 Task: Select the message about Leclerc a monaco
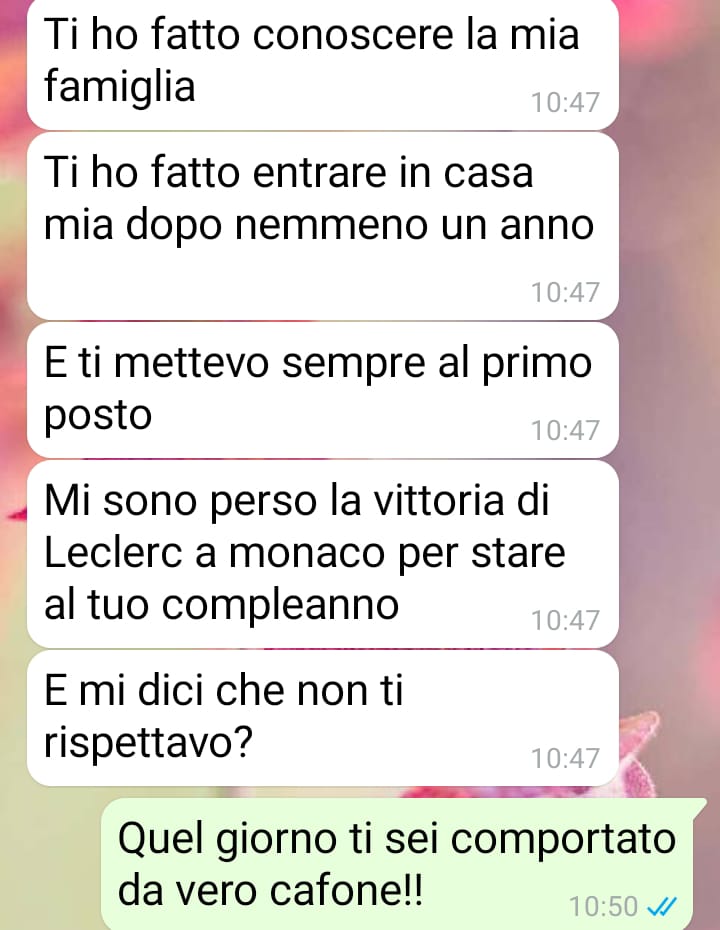coord(323,554)
